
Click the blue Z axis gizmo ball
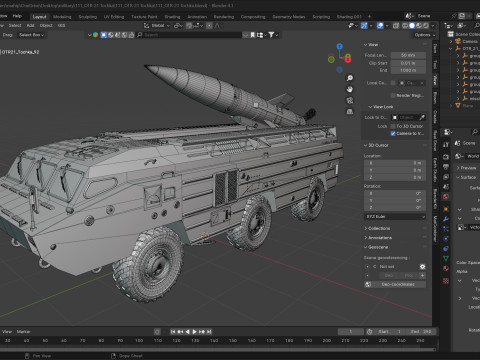point(340,46)
